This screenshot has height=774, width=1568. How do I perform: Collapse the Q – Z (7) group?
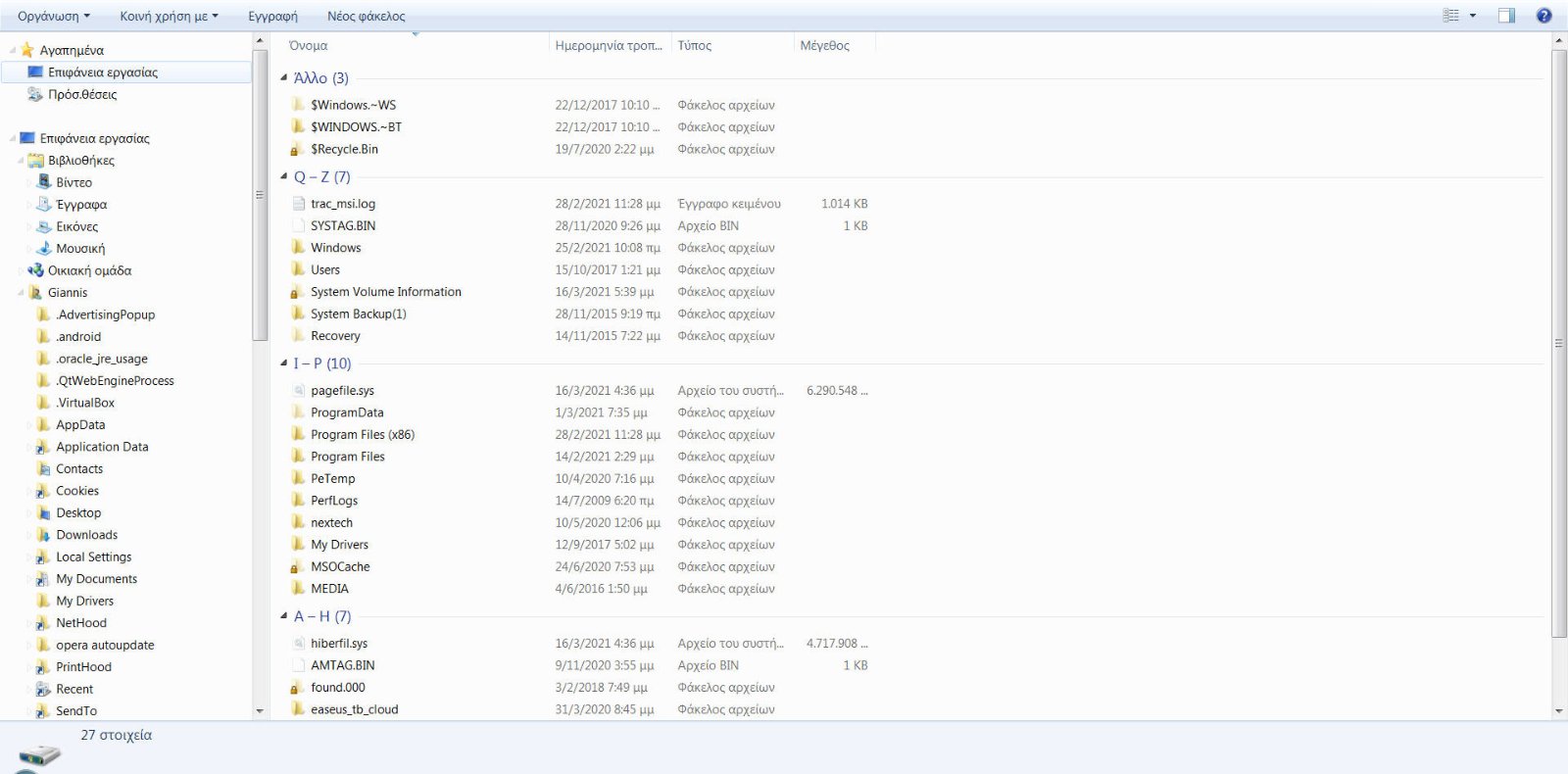click(x=284, y=177)
